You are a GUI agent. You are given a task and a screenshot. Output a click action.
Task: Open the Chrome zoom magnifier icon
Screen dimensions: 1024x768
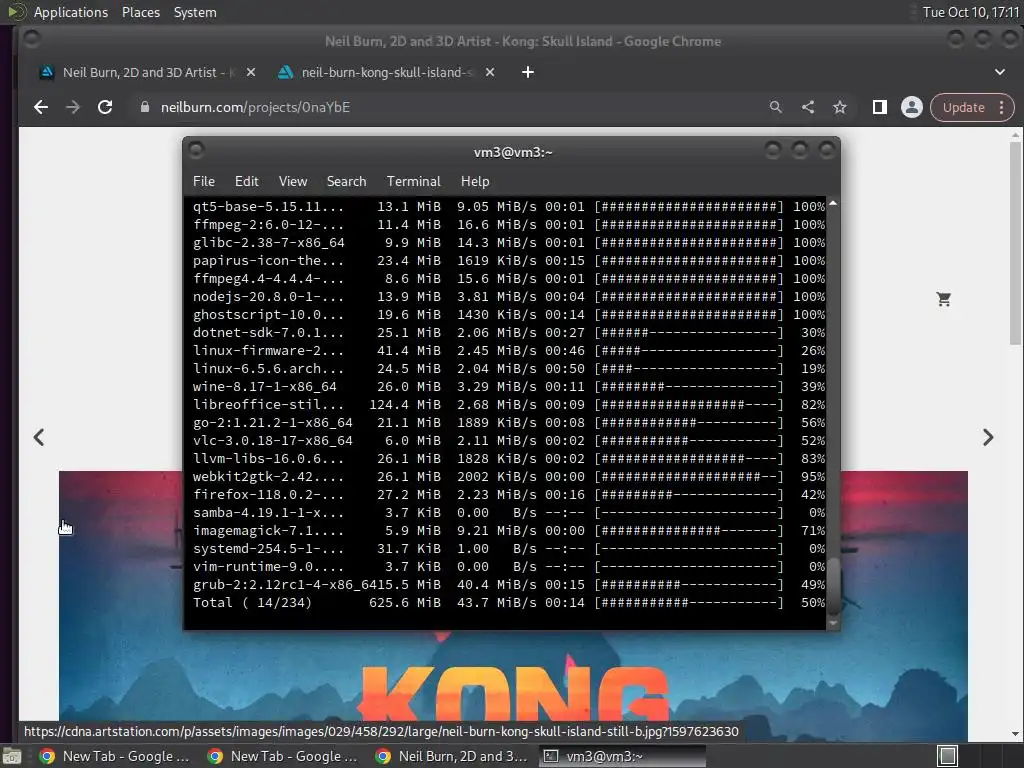(x=775, y=107)
